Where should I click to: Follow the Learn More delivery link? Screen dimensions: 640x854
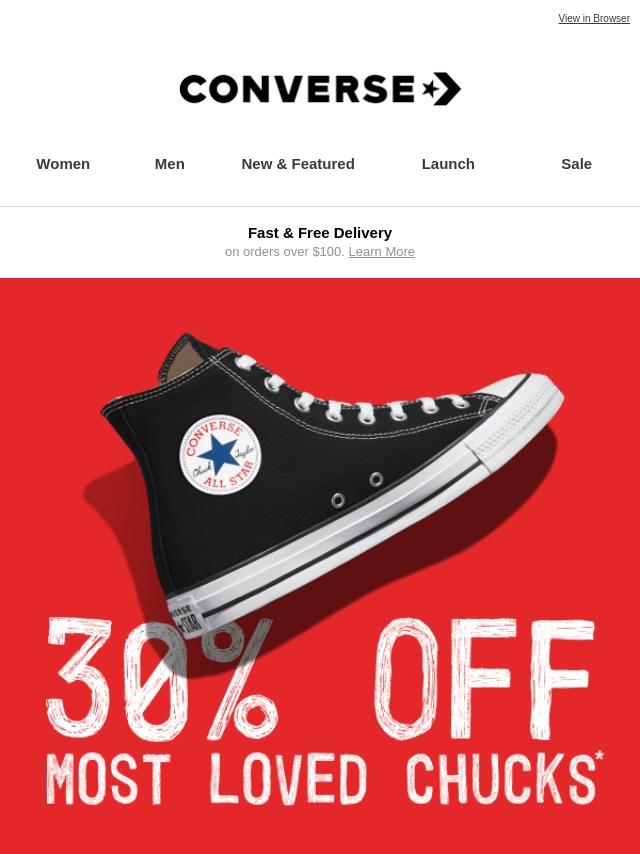pyautogui.click(x=381, y=252)
